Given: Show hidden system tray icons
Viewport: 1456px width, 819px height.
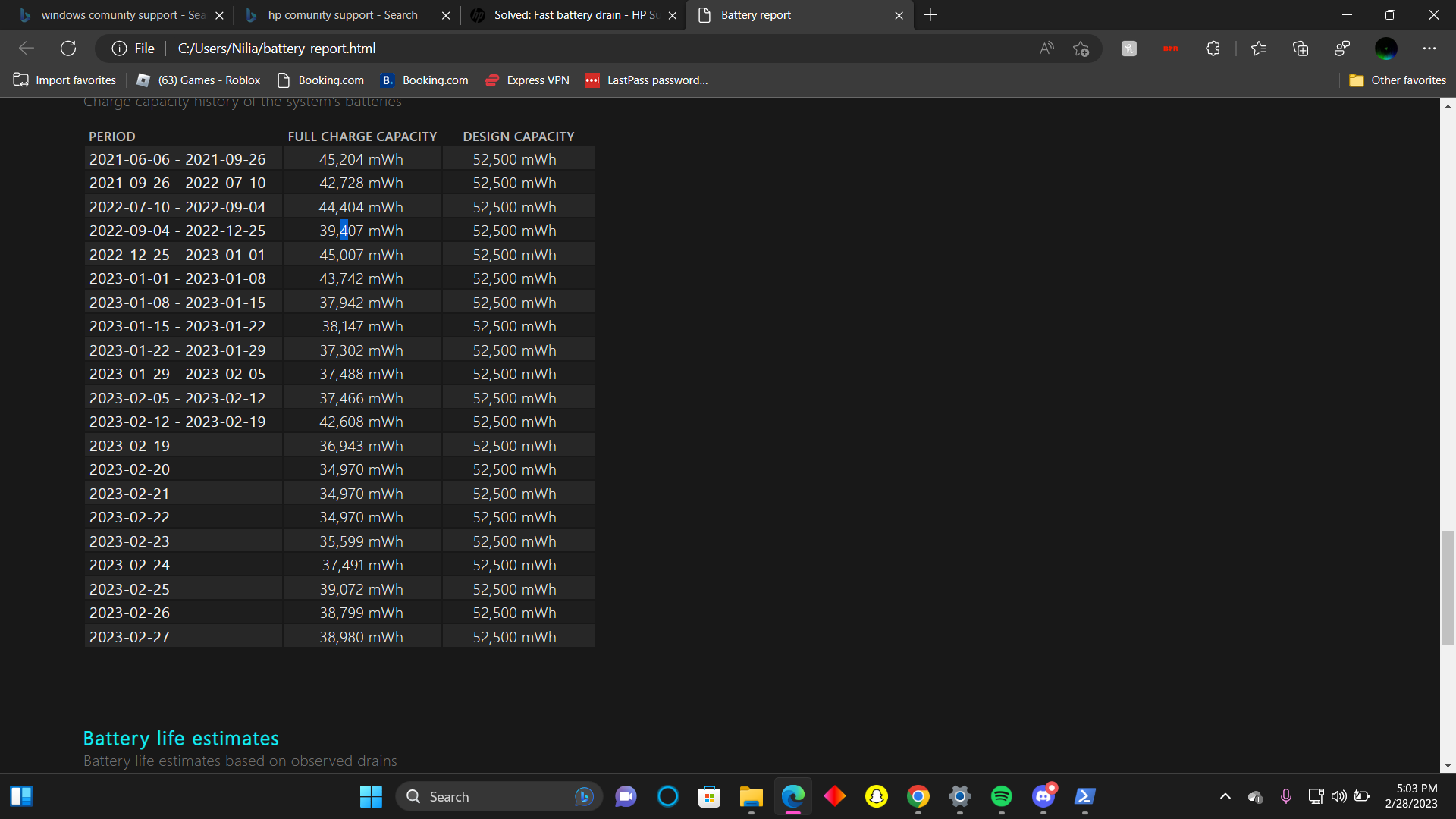Looking at the screenshot, I should click(1225, 796).
